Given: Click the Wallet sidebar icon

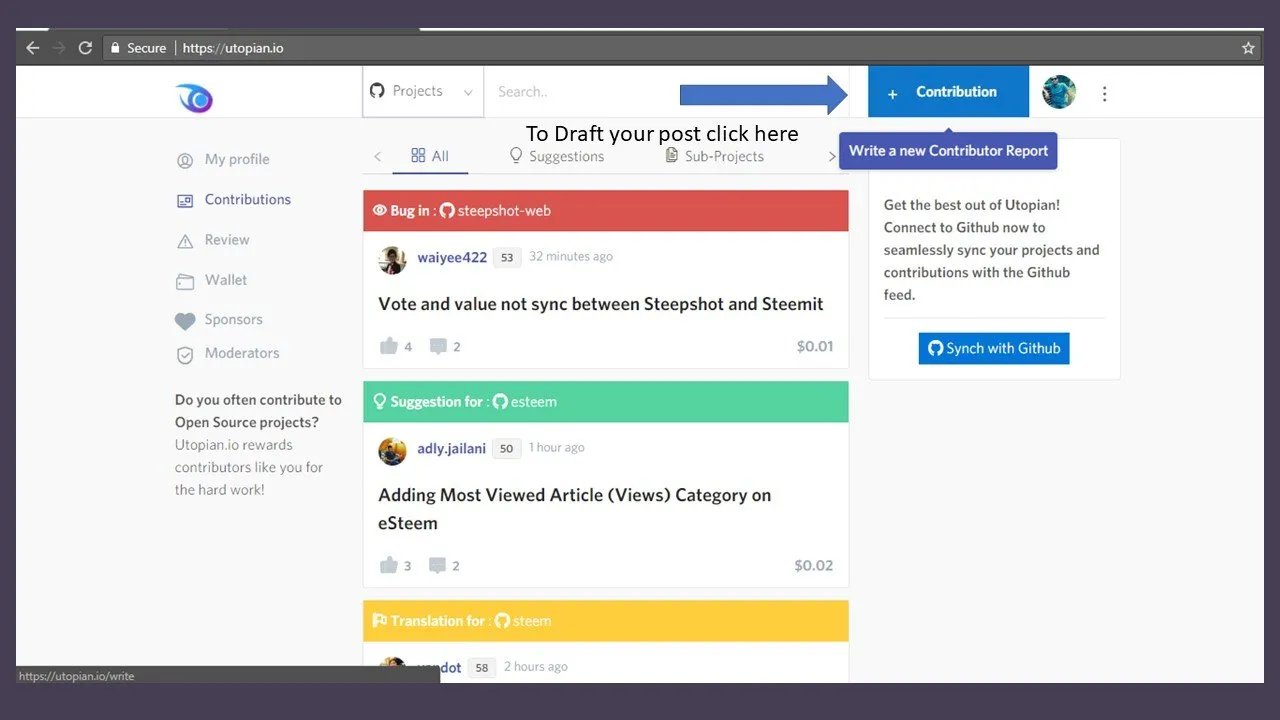Looking at the screenshot, I should [x=185, y=282].
